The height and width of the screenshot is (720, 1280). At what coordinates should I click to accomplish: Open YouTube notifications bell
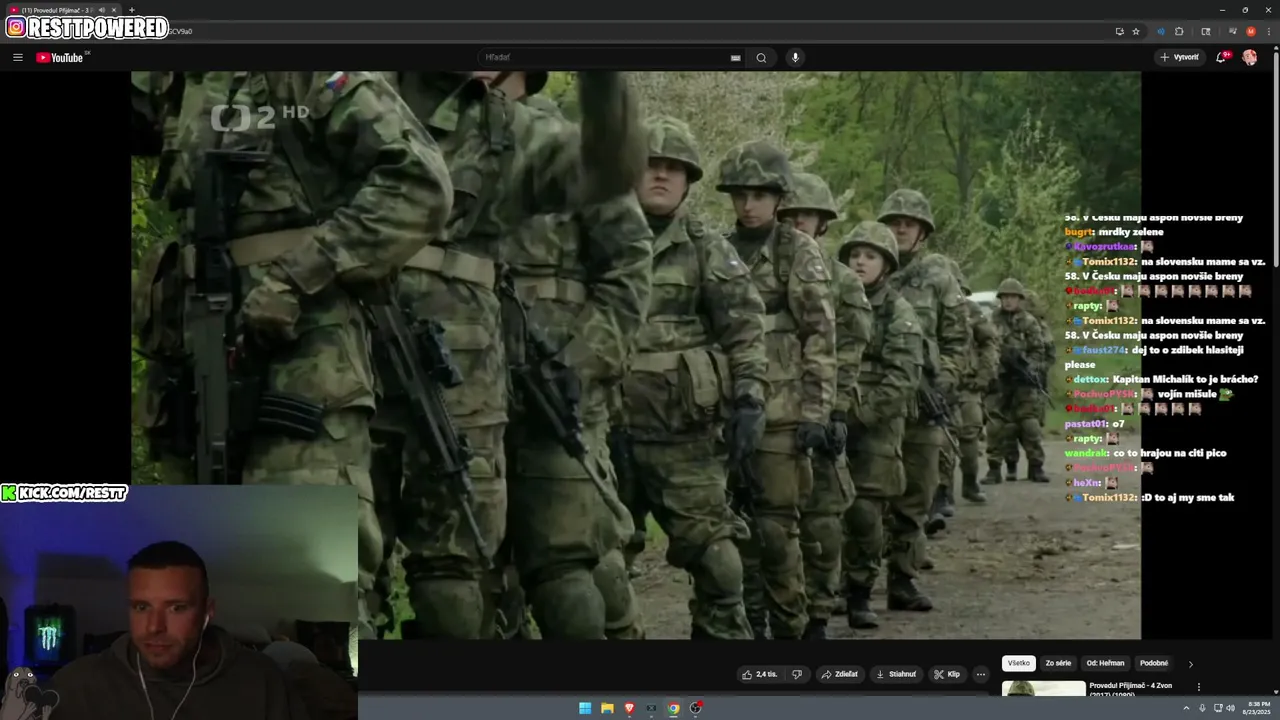[x=1221, y=57]
